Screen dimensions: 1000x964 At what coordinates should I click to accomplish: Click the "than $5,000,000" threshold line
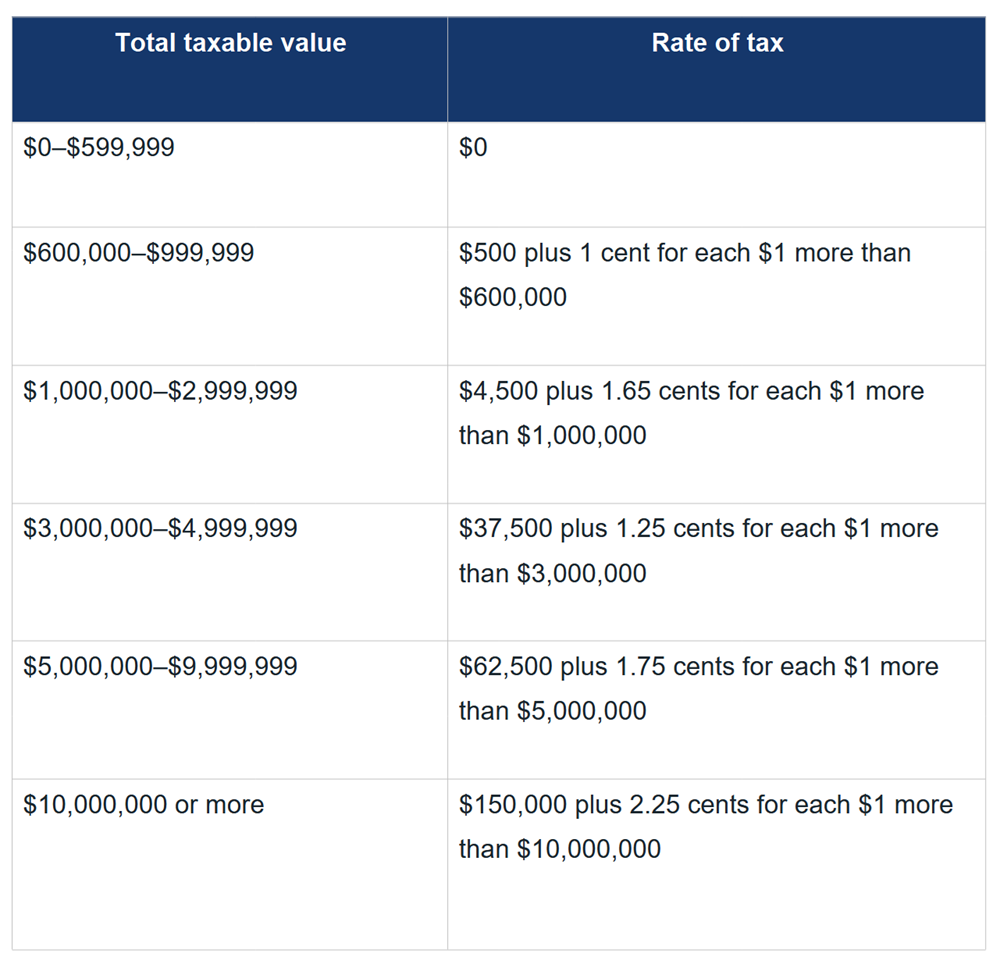pos(553,711)
